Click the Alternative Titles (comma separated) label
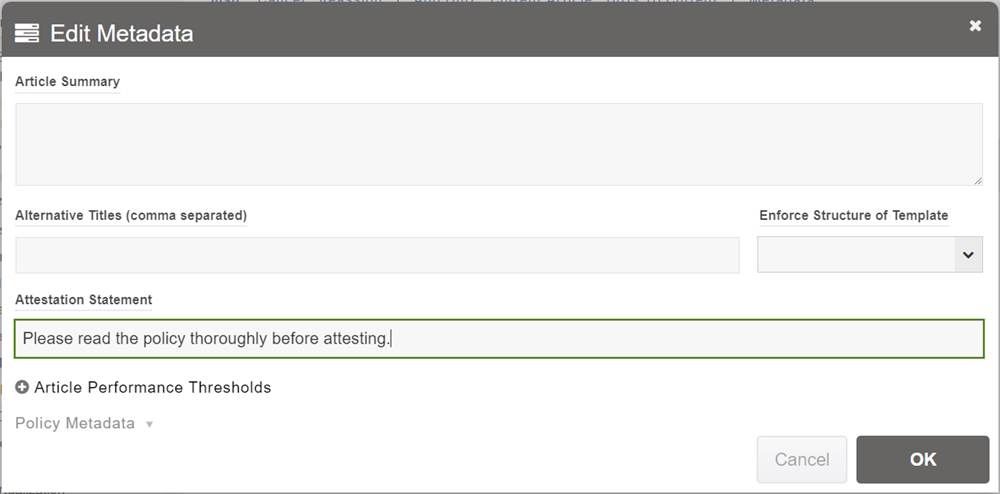The image size is (1000, 494). 131,215
